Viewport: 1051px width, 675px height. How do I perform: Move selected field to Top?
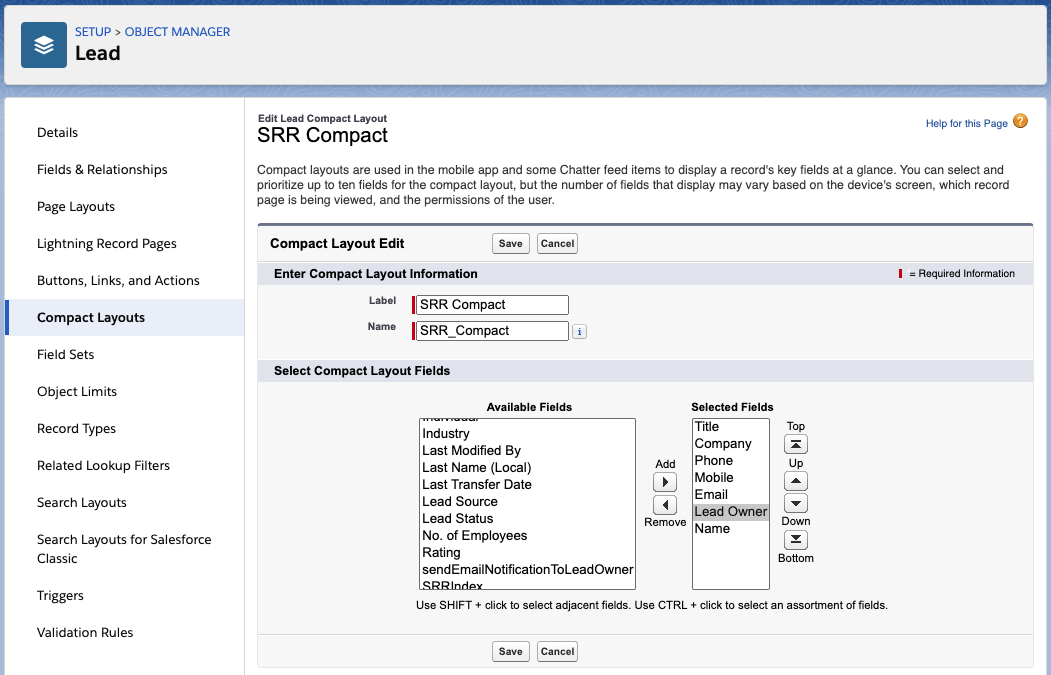pos(796,444)
